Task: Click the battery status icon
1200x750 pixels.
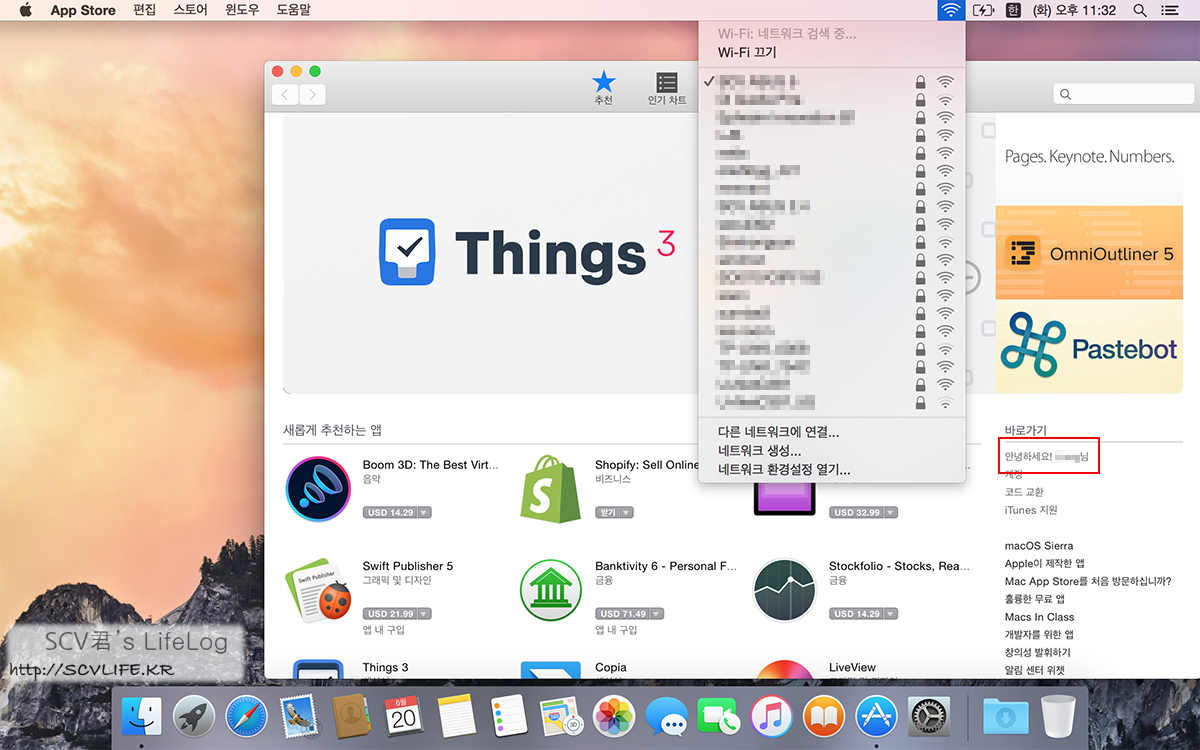Action: pos(984,10)
